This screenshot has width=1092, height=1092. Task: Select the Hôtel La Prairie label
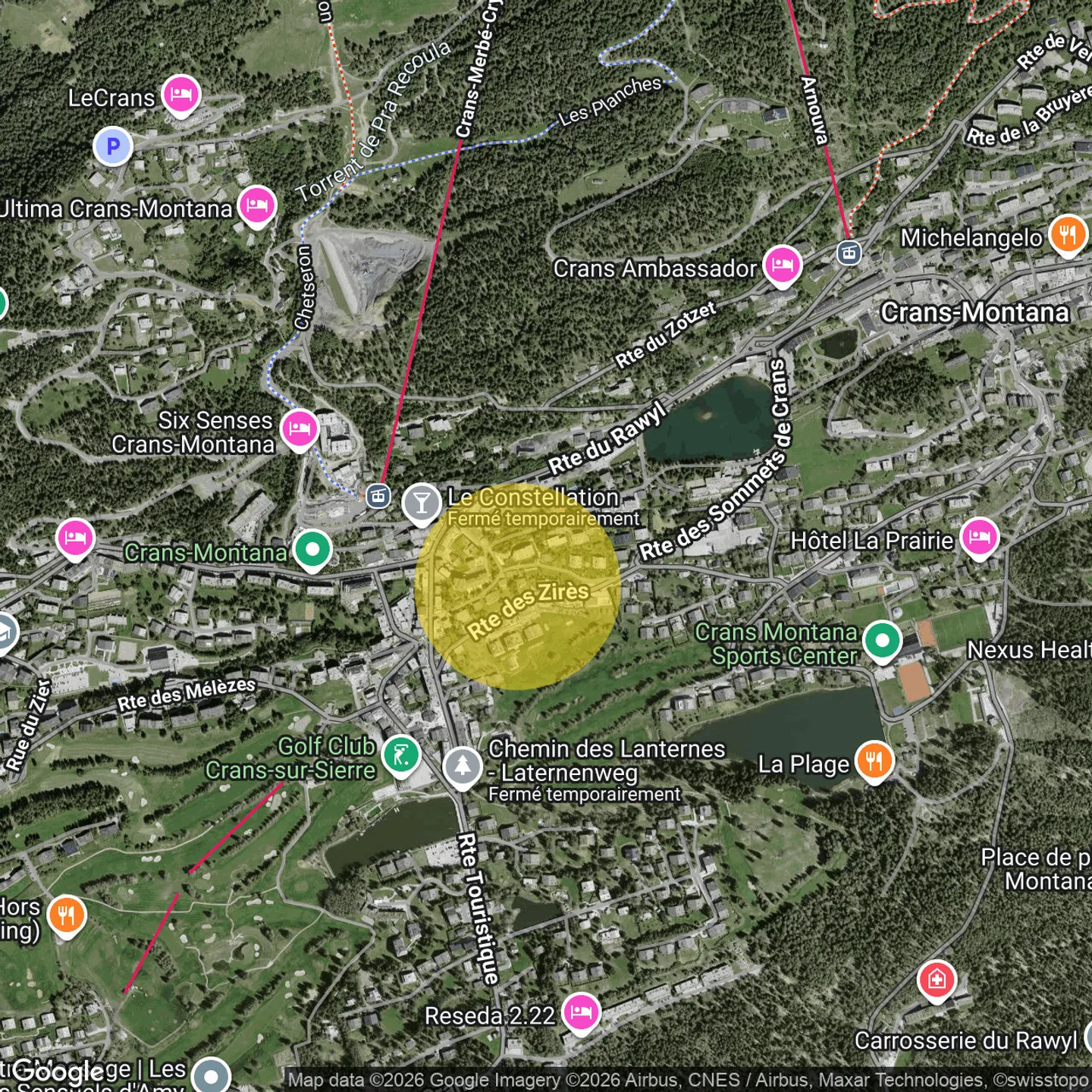(x=872, y=541)
